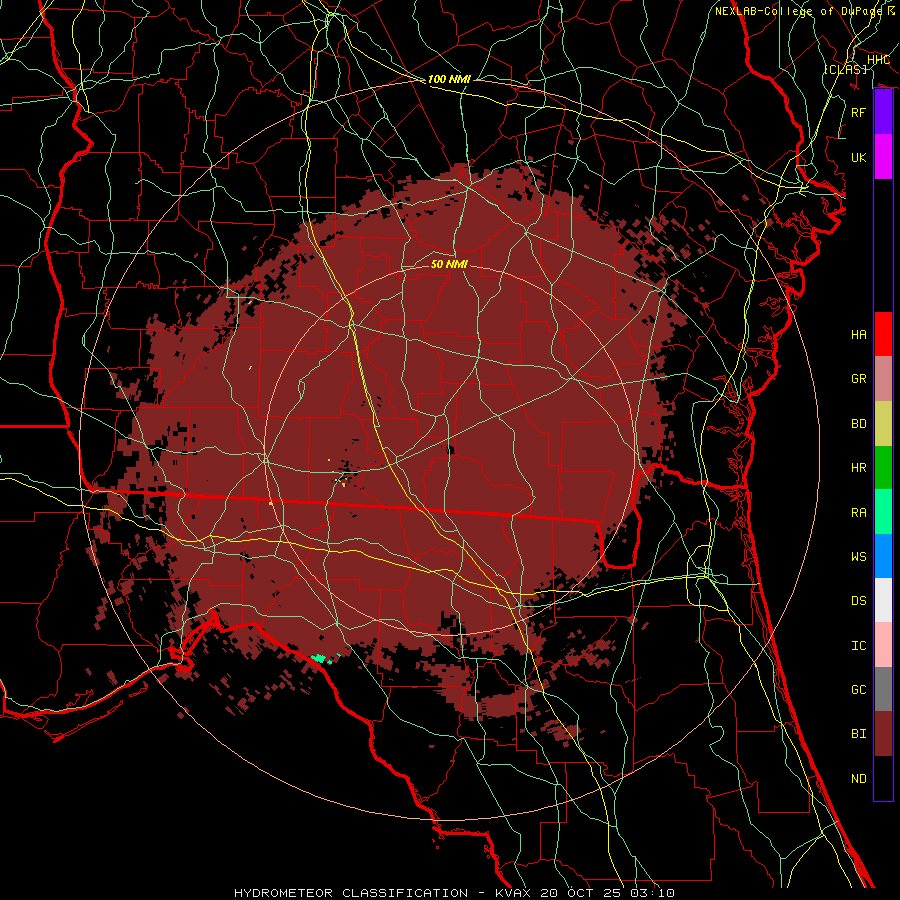The width and height of the screenshot is (900, 900).
Task: Click the BI legend label
Action: click(x=858, y=734)
